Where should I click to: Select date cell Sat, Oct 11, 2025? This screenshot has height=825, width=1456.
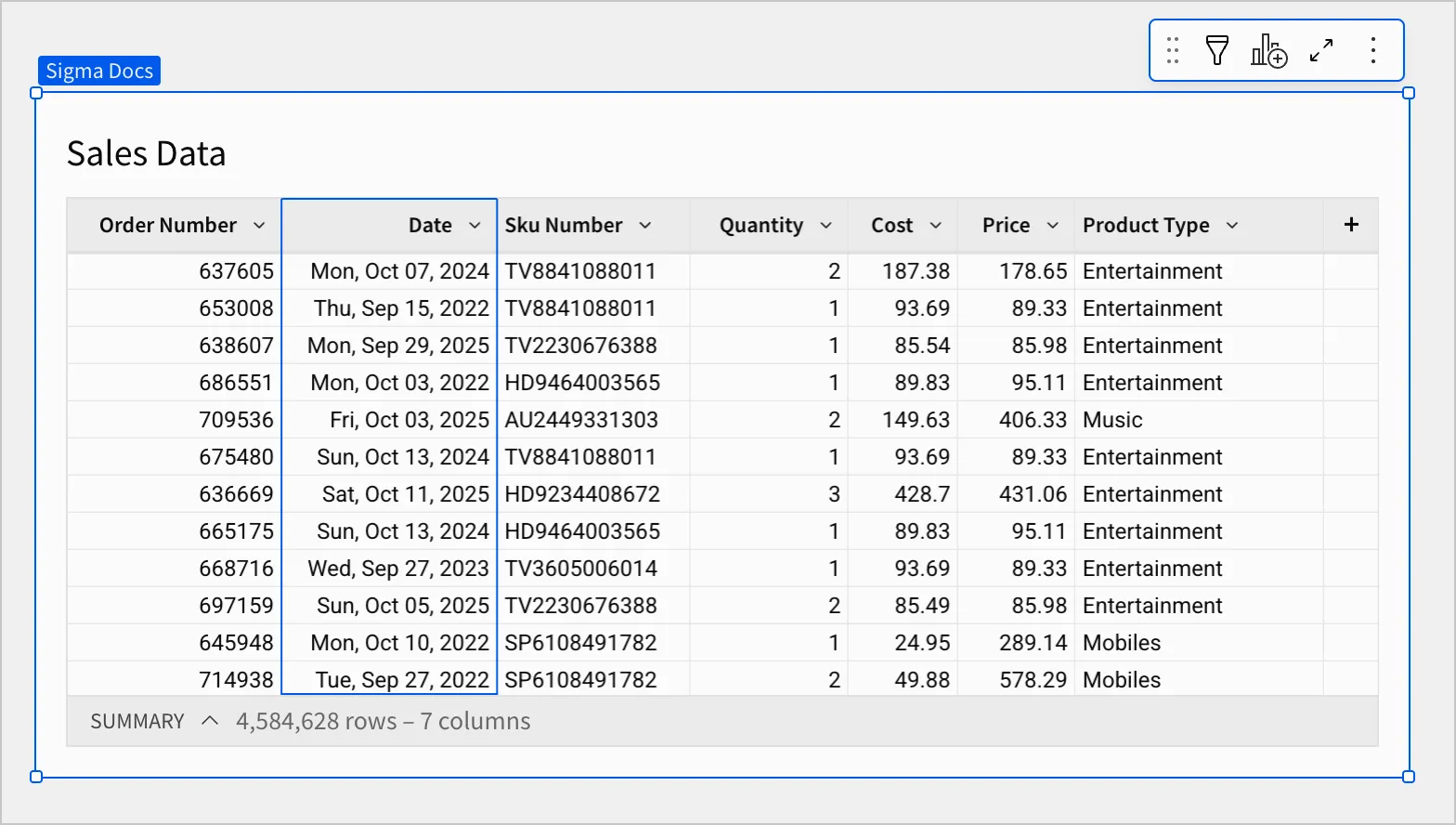point(389,494)
